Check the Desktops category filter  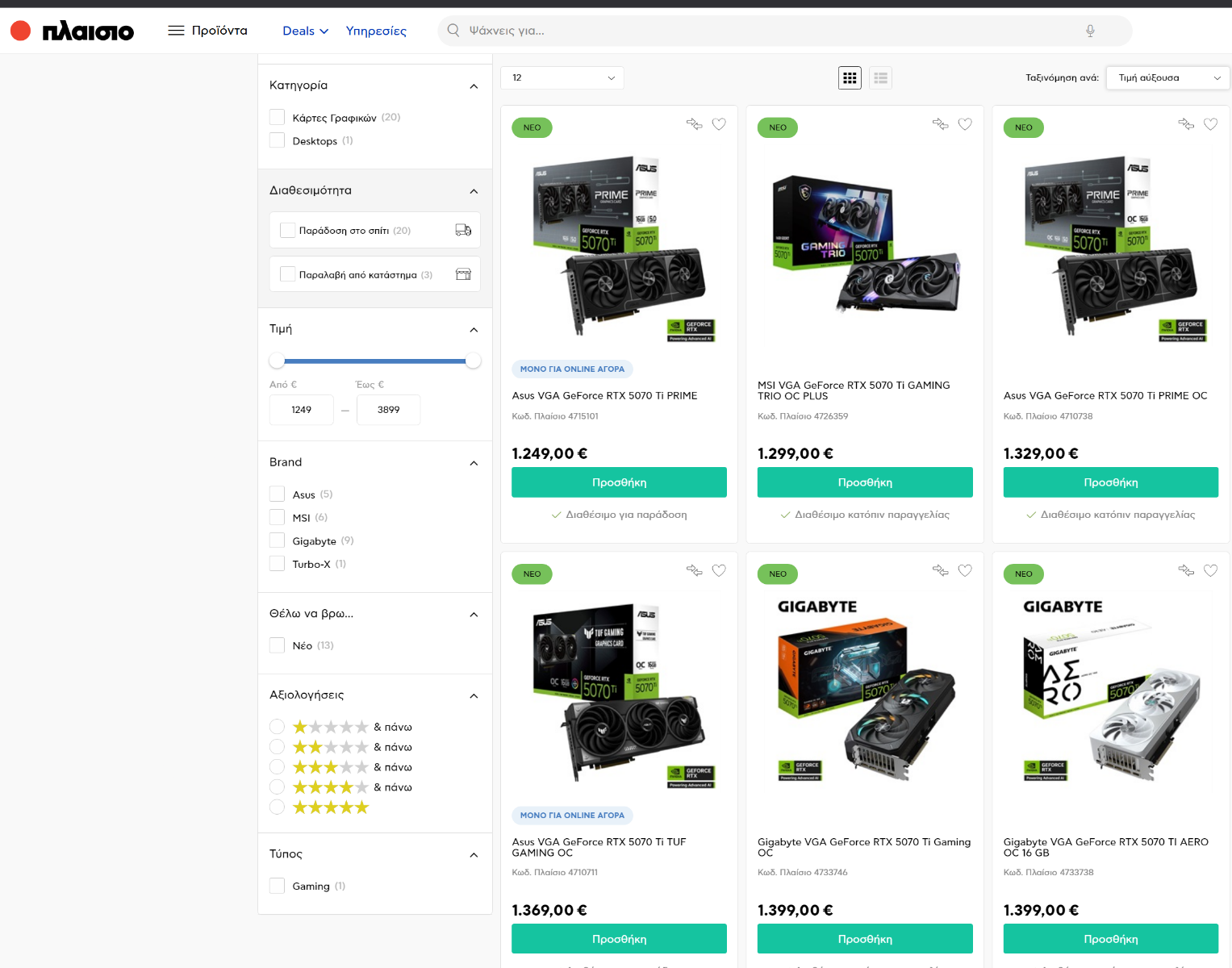pos(277,140)
